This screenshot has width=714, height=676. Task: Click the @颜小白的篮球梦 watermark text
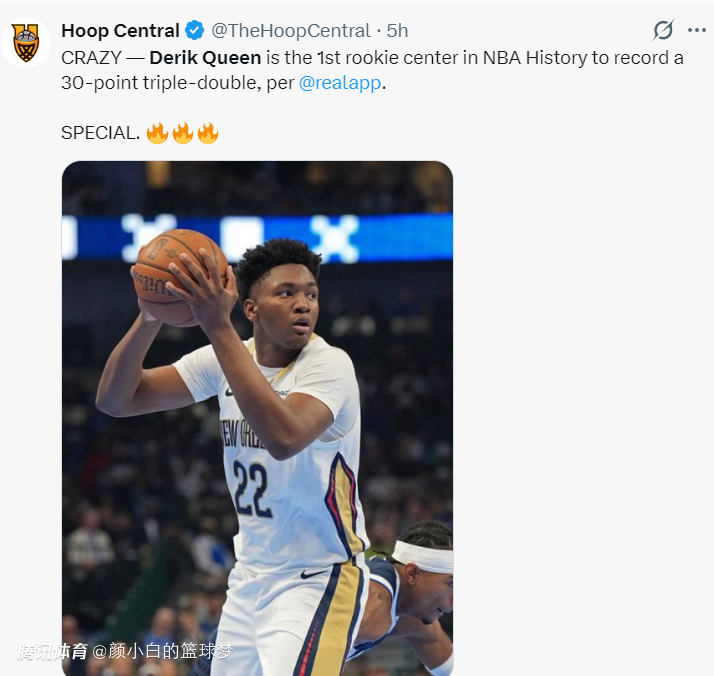point(163,652)
